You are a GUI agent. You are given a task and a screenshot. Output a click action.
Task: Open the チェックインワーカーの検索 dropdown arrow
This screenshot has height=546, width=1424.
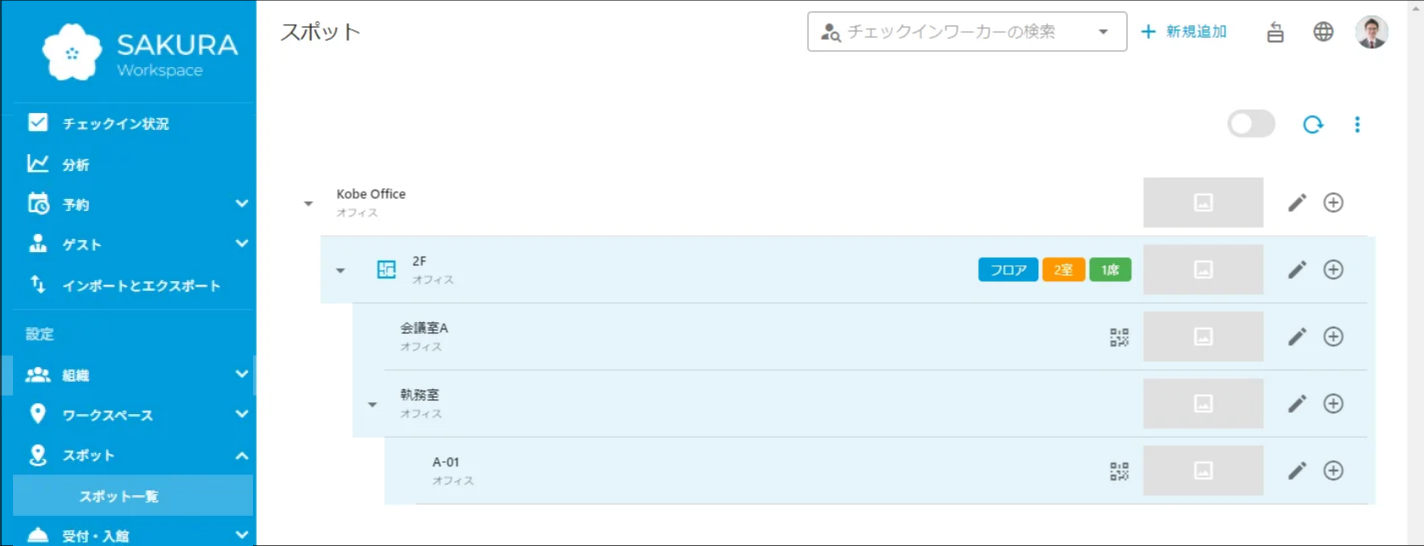tap(1103, 32)
